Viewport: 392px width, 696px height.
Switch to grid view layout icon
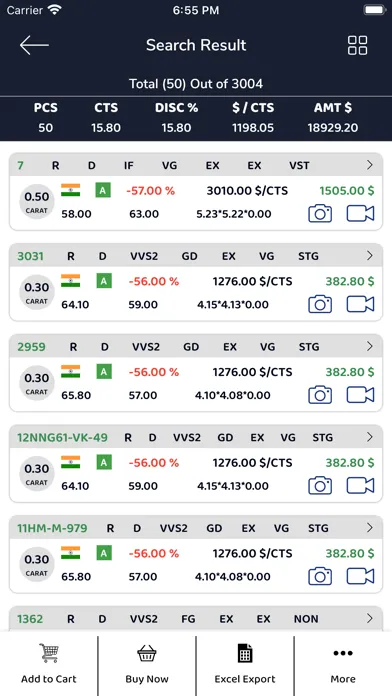pyautogui.click(x=357, y=45)
